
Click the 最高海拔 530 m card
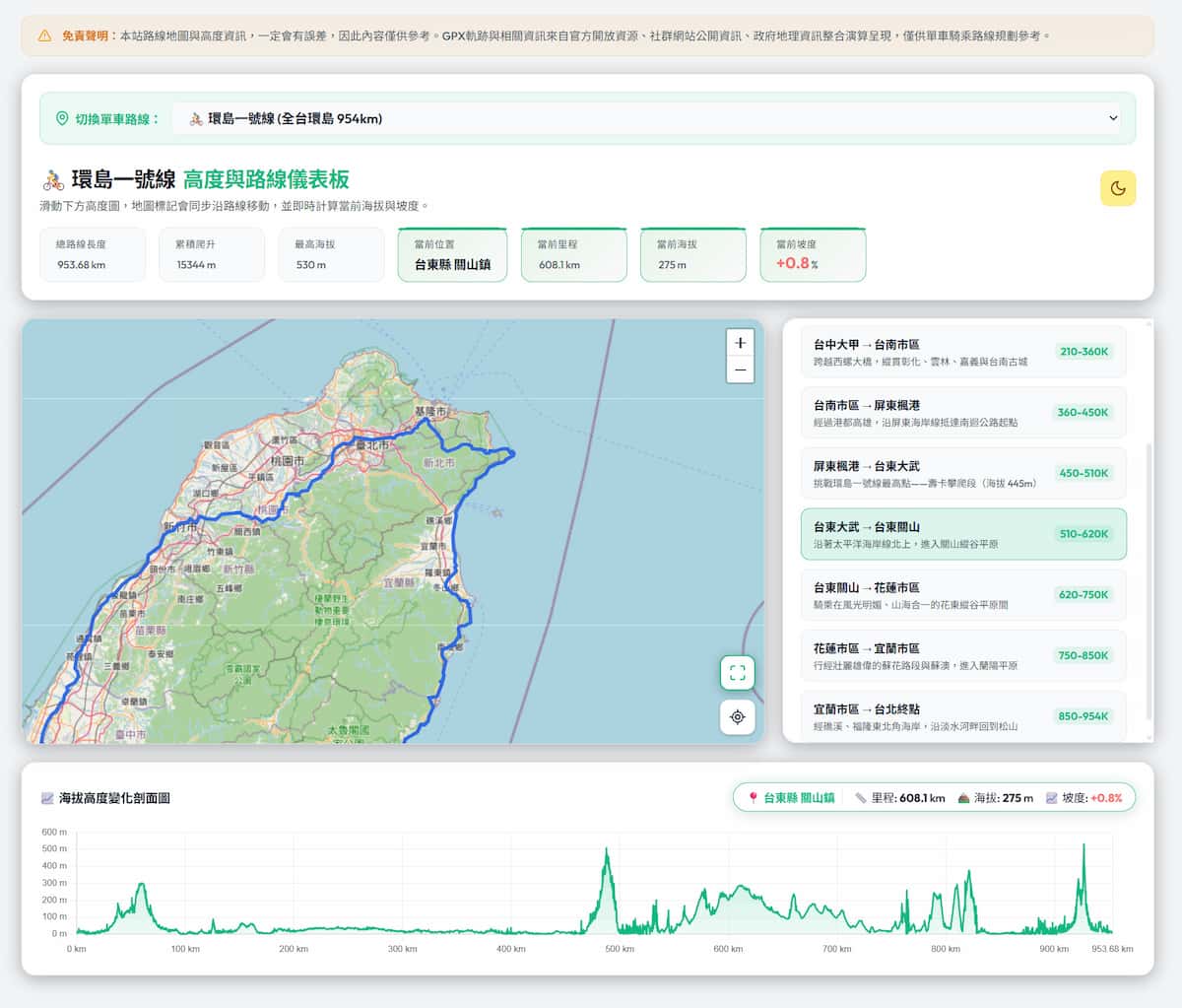click(331, 254)
